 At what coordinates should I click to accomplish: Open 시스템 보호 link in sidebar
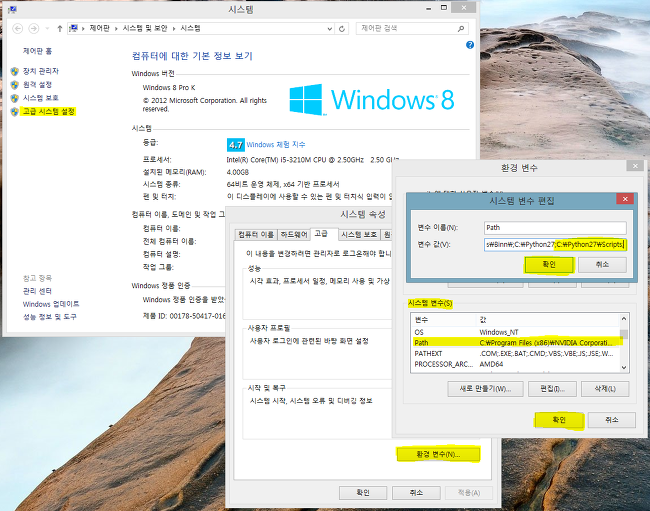(x=41, y=98)
